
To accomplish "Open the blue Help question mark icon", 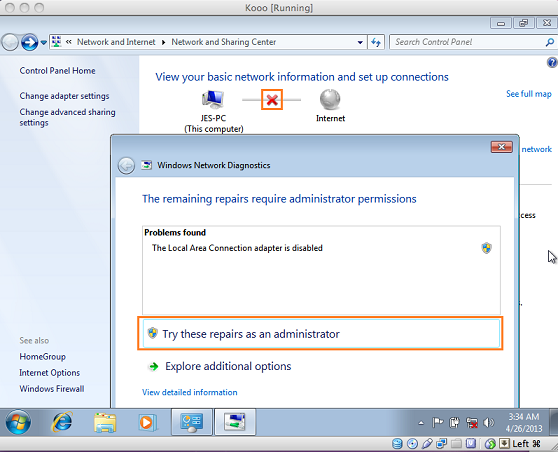I will 552,63.
